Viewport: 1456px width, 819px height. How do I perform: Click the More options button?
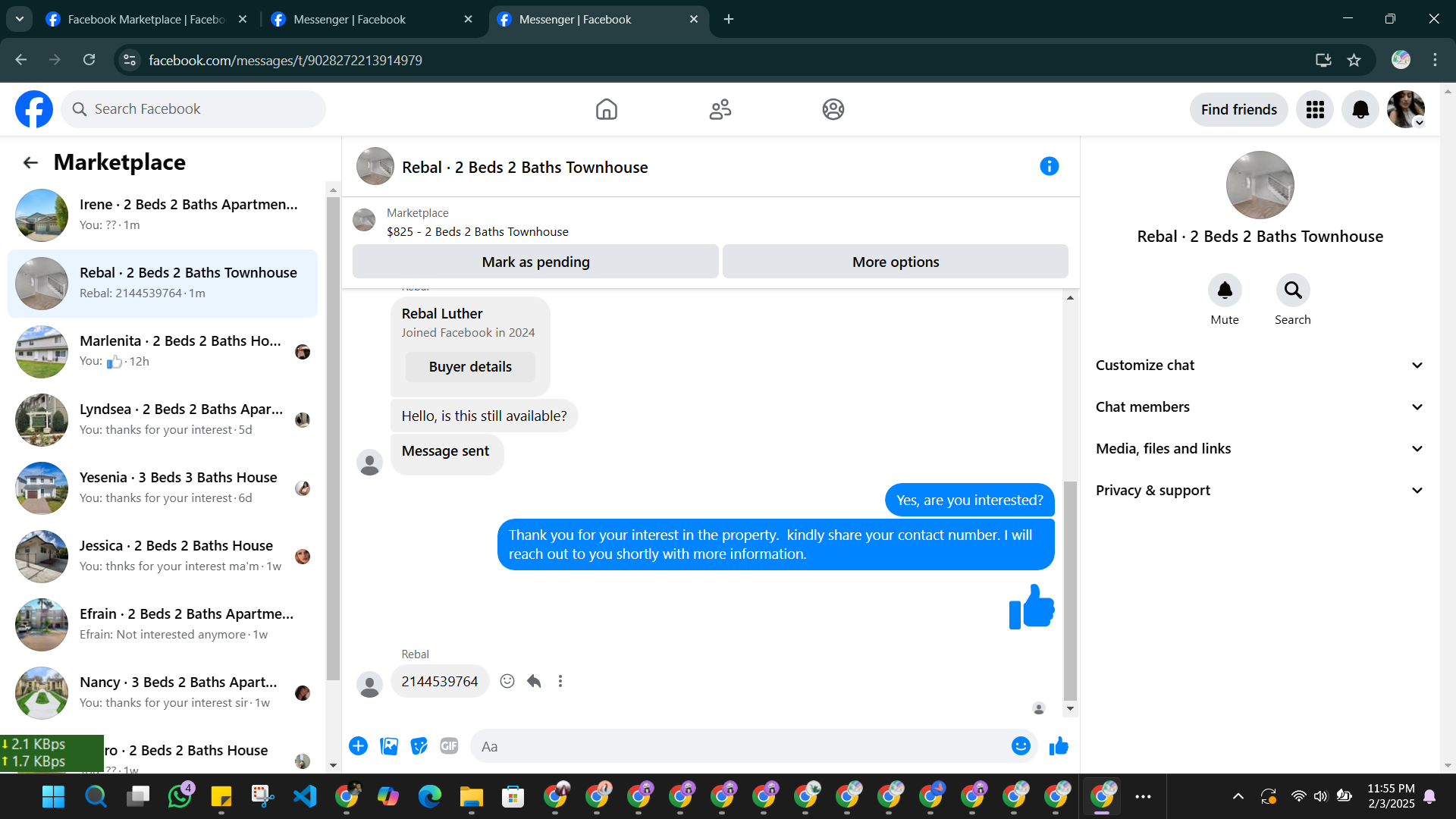pos(896,262)
